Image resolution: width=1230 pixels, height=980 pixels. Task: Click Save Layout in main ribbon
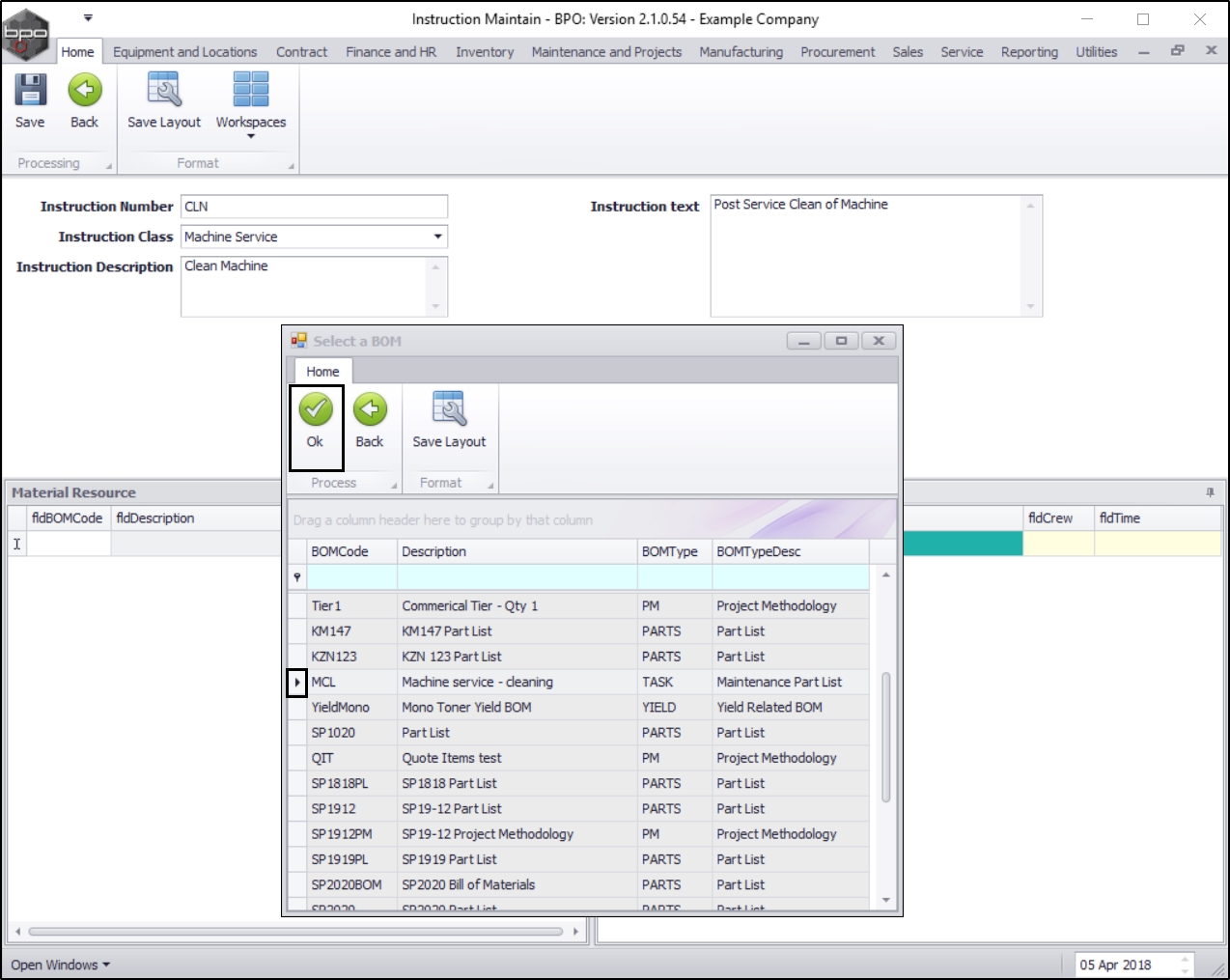164,100
